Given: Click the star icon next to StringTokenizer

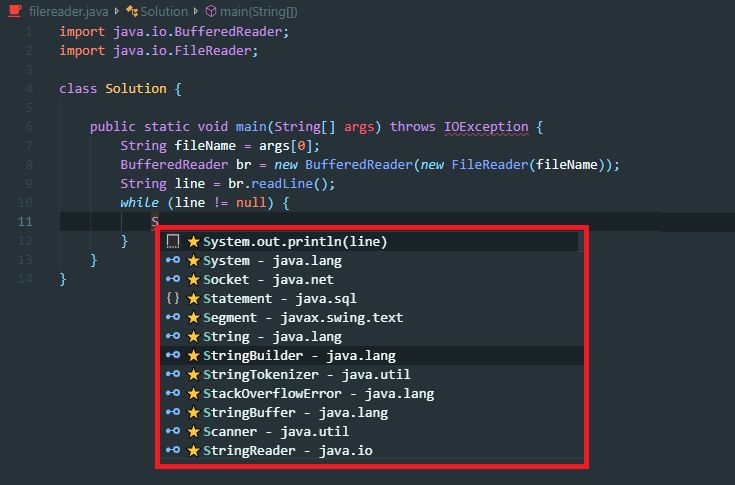Looking at the screenshot, I should click(x=194, y=374).
